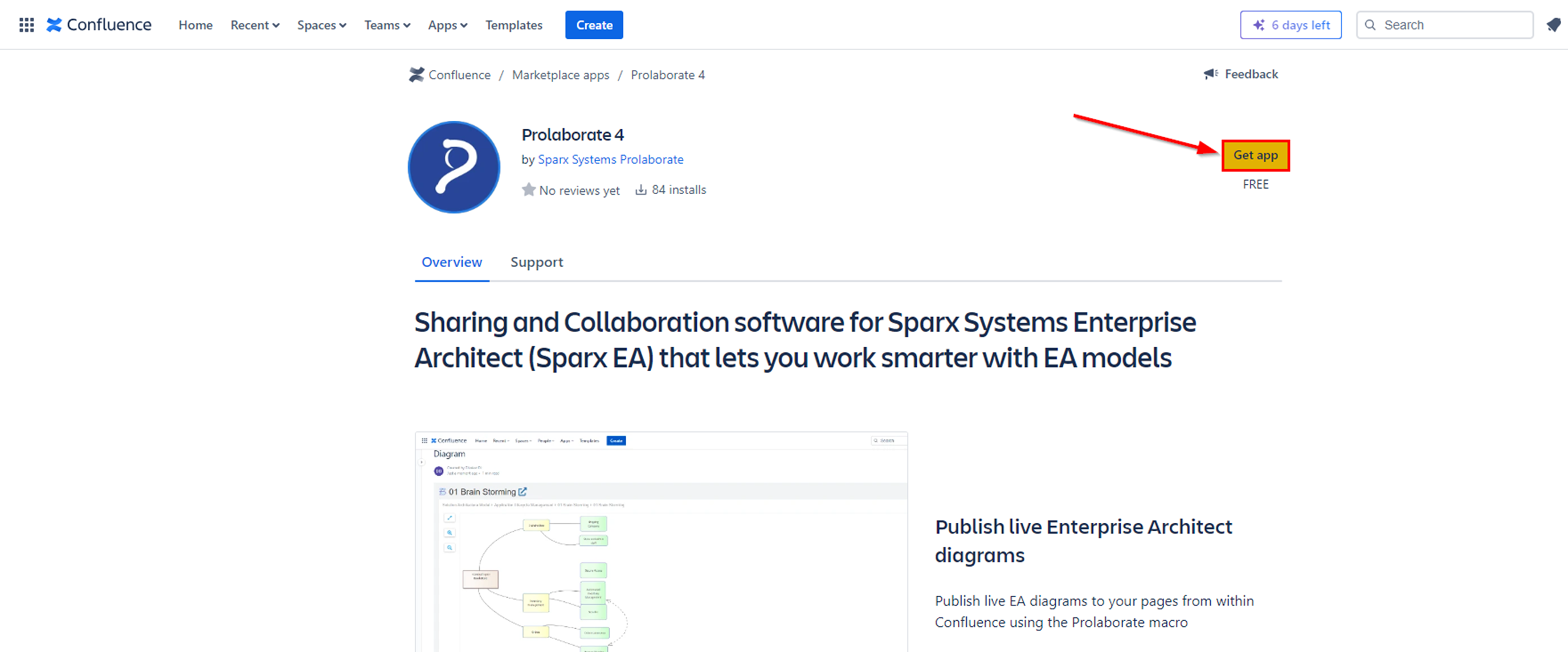Click the Feedback megaphone icon
This screenshot has width=1568, height=652.
1210,74
